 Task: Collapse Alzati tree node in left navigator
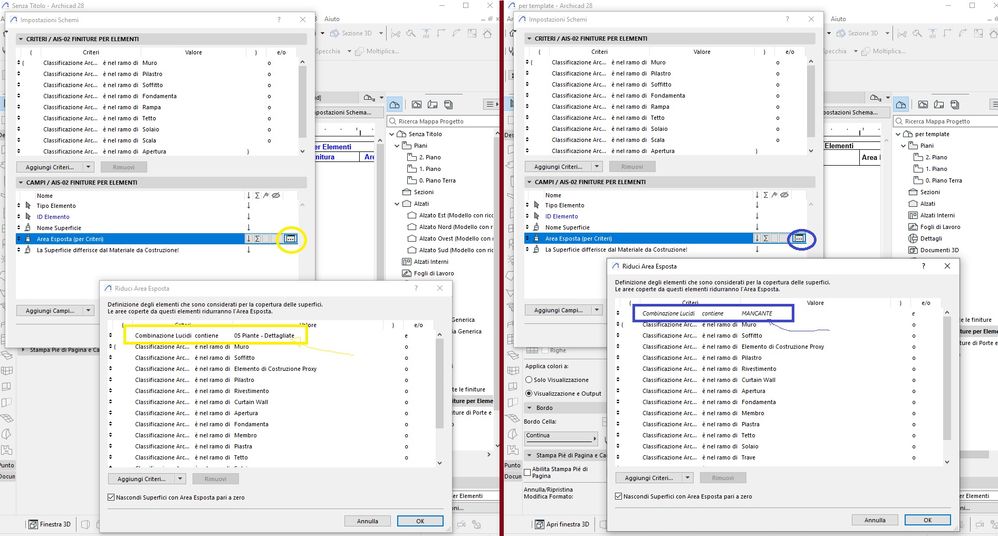[397, 204]
